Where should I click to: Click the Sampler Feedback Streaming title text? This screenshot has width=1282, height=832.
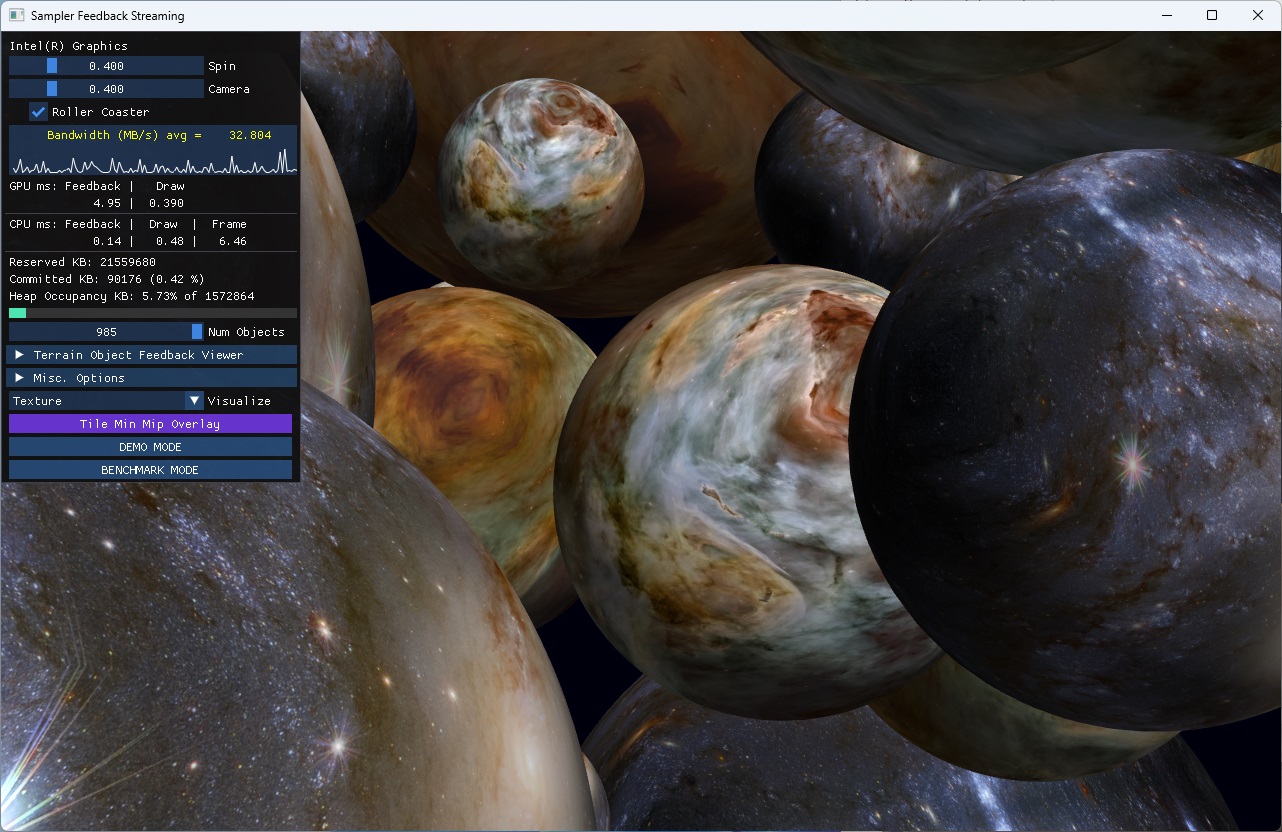click(x=107, y=16)
